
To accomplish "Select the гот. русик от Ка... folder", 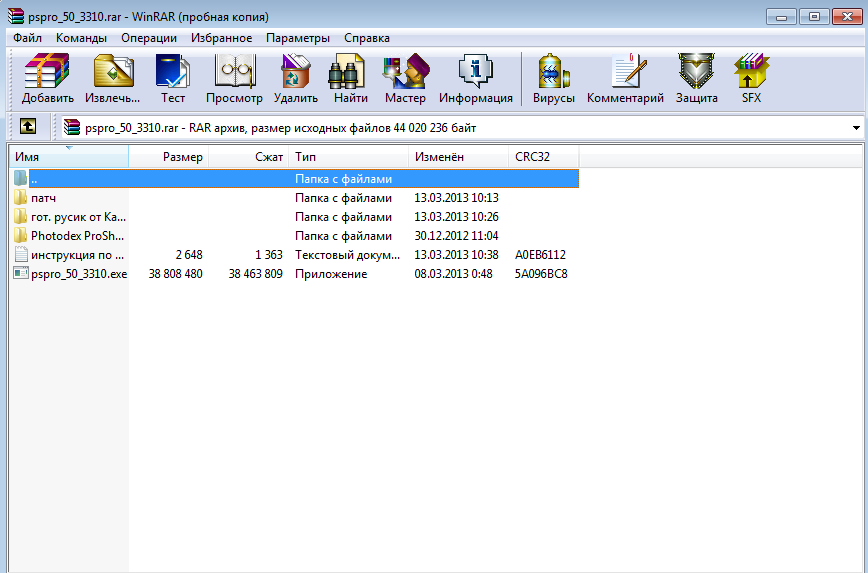I will (78, 216).
